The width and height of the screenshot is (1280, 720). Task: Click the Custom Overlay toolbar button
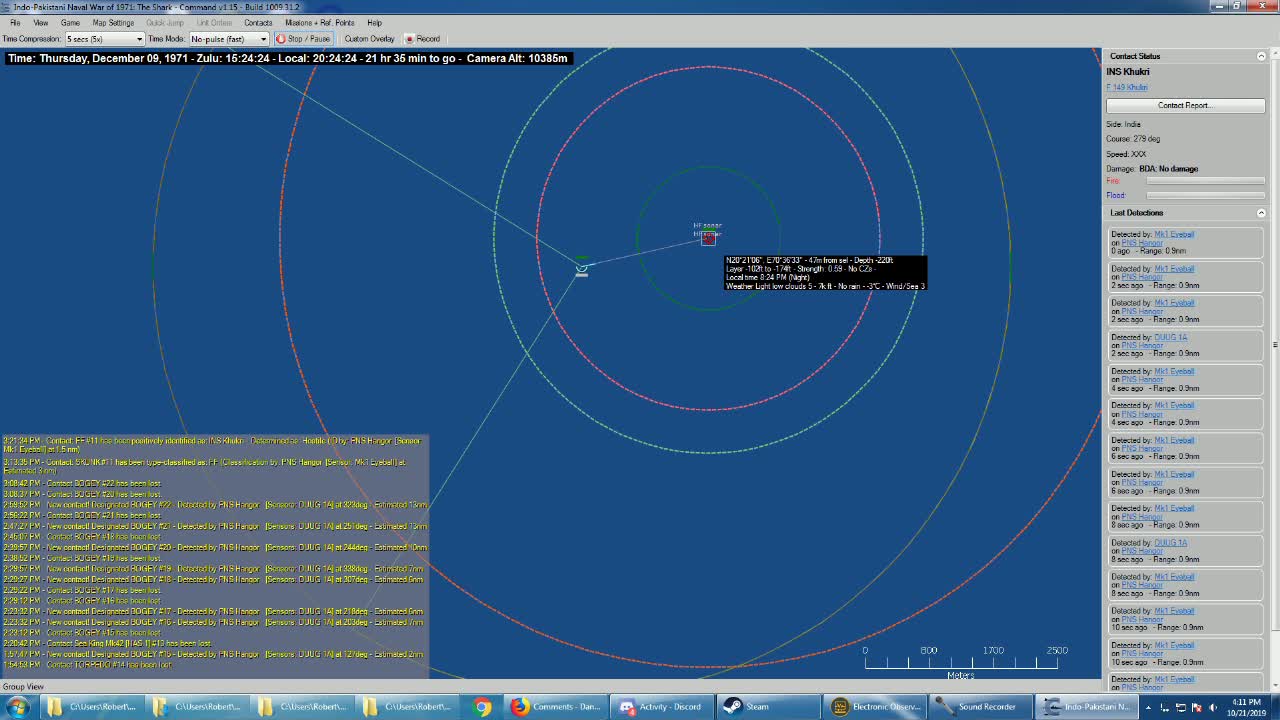click(369, 39)
